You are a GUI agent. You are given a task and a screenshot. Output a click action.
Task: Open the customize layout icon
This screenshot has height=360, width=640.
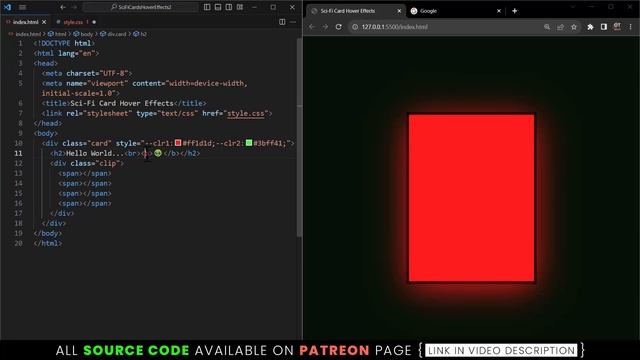[240, 7]
